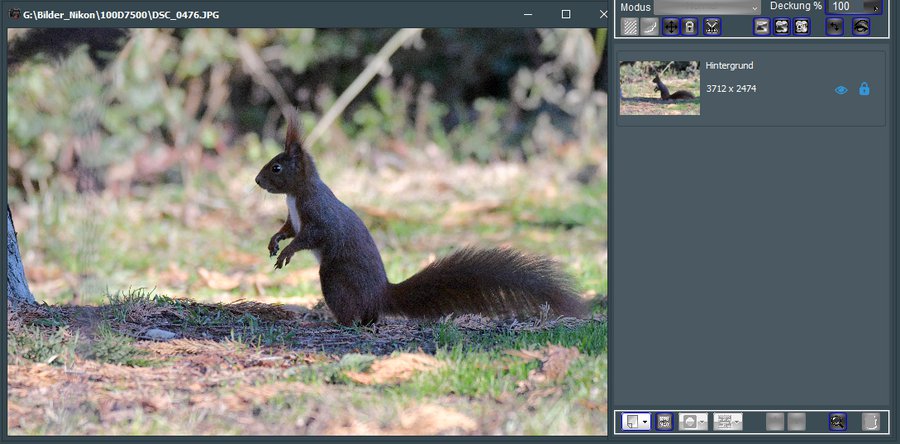The height and width of the screenshot is (444, 900).
Task: Click the padlock icon in layer toolbar
Action: [689, 27]
